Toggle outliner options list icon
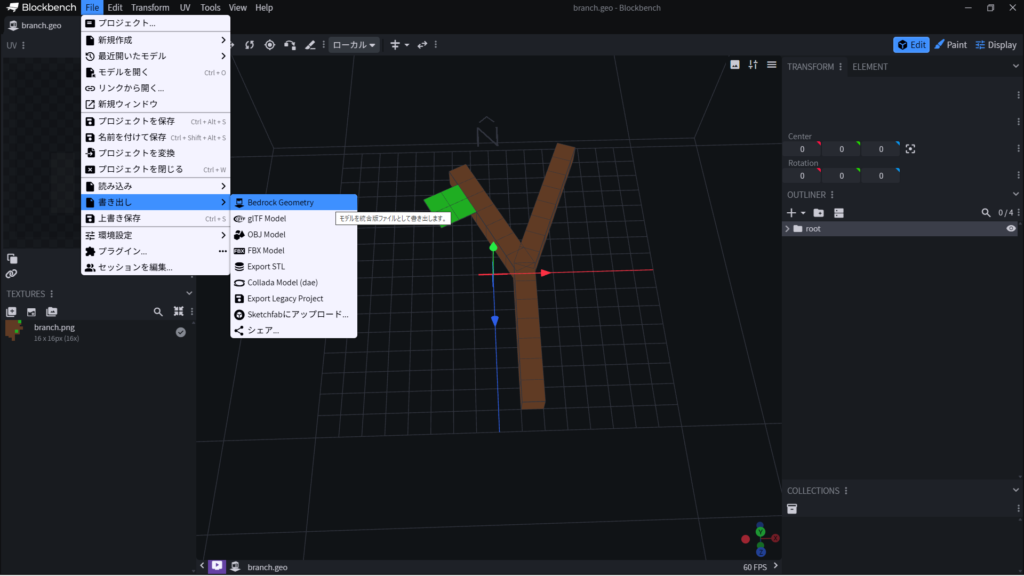 839,213
